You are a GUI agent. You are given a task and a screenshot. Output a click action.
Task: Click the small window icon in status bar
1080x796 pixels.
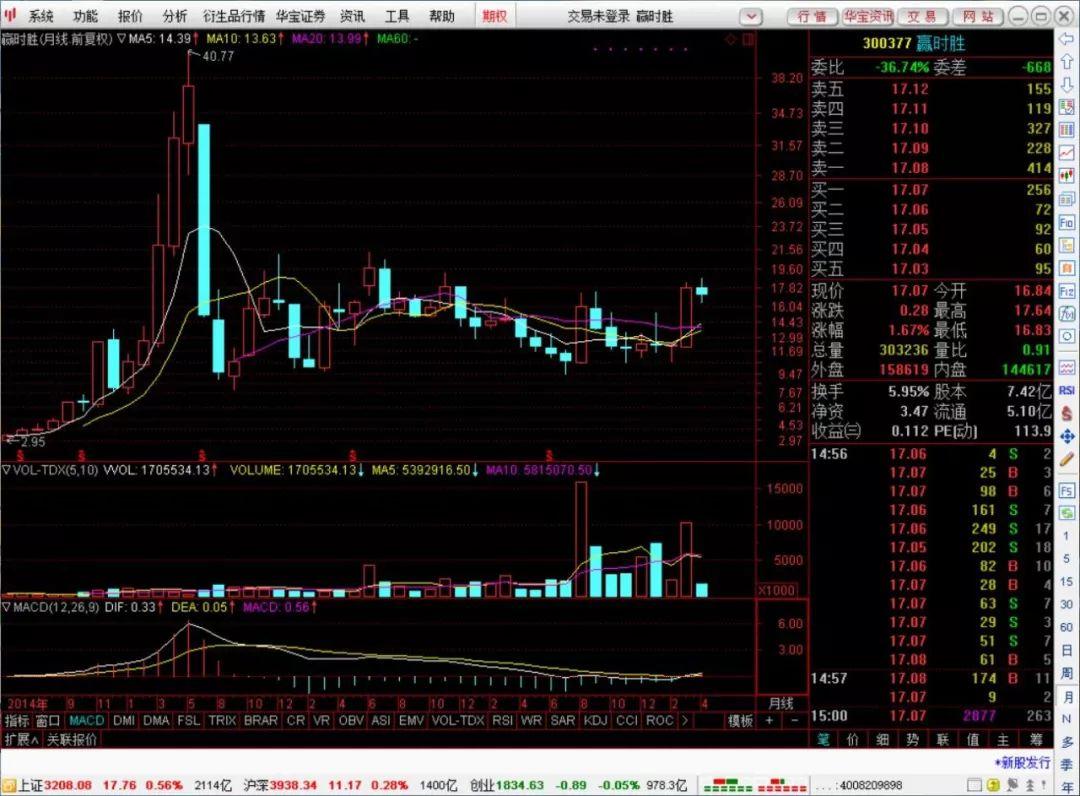click(974, 785)
